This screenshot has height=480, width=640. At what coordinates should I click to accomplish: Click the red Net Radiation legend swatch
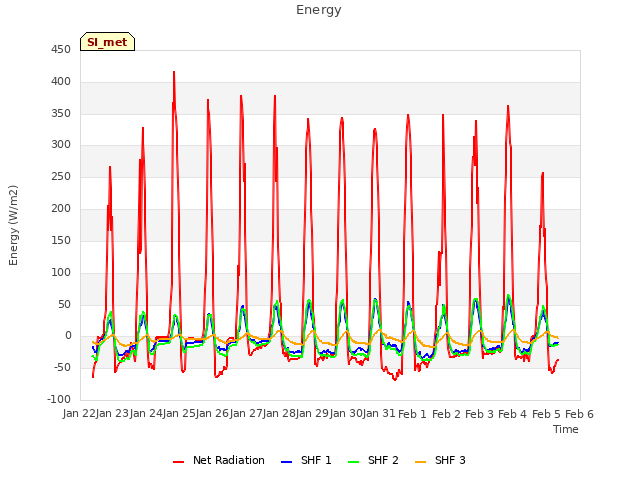point(178,462)
